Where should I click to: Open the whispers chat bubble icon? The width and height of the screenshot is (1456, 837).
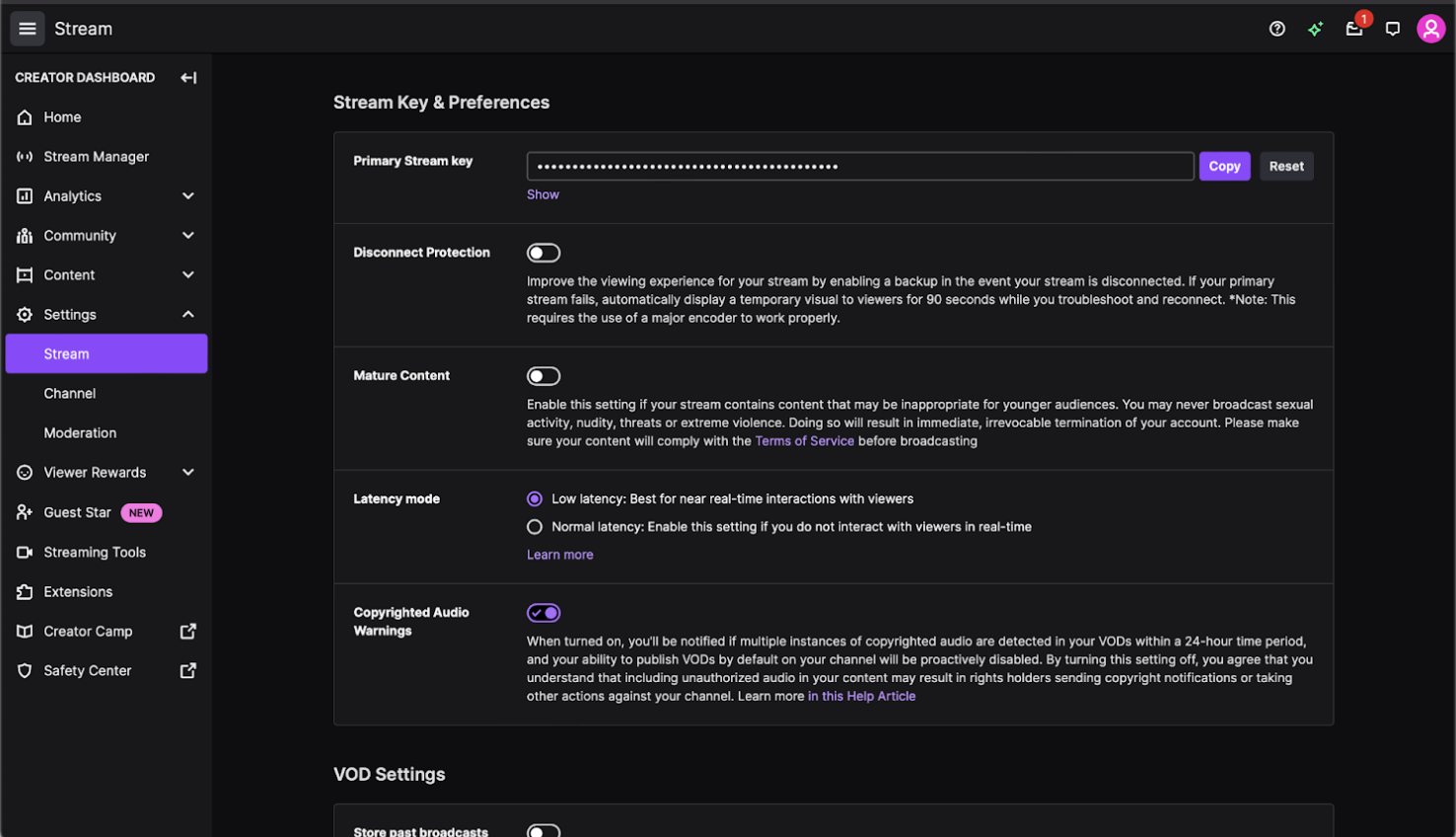click(x=1393, y=29)
